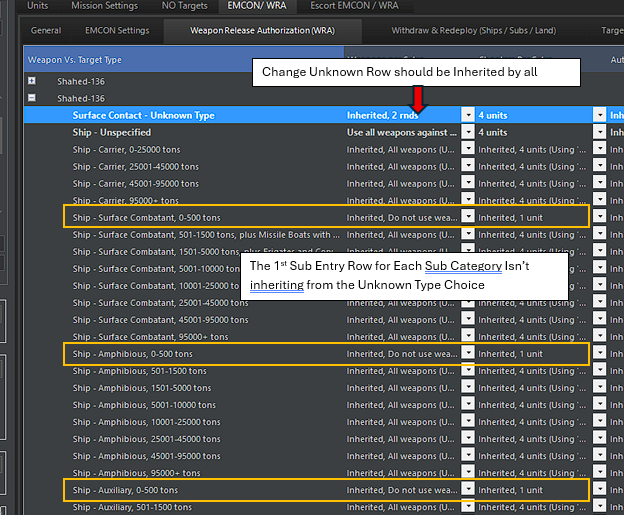Select Ship - Amphibious, 45001-95000 tons row
This screenshot has width=624, height=515.
324,456
